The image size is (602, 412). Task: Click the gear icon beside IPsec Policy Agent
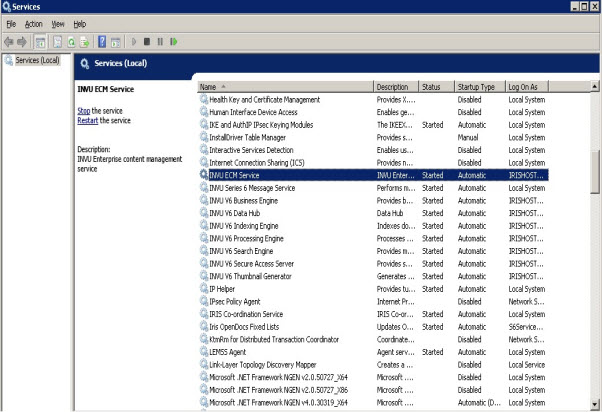(x=204, y=301)
